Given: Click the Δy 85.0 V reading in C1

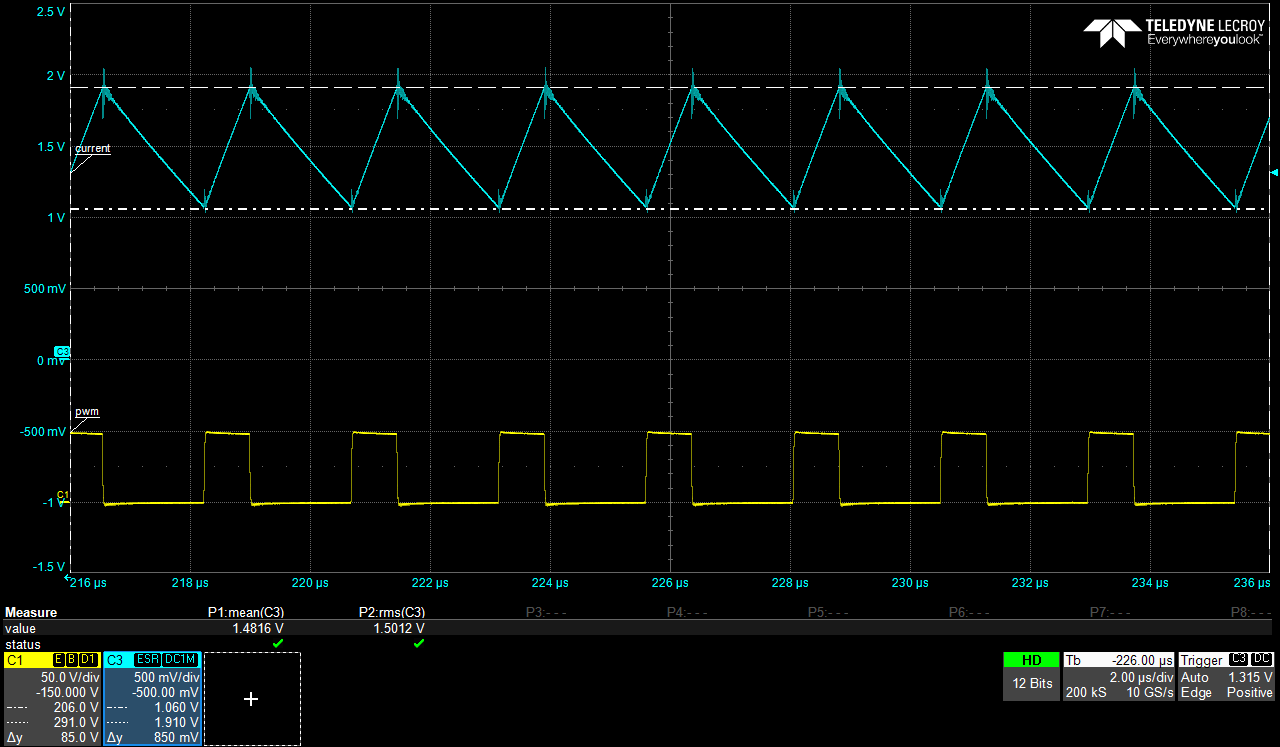Looking at the screenshot, I should pos(52,738).
